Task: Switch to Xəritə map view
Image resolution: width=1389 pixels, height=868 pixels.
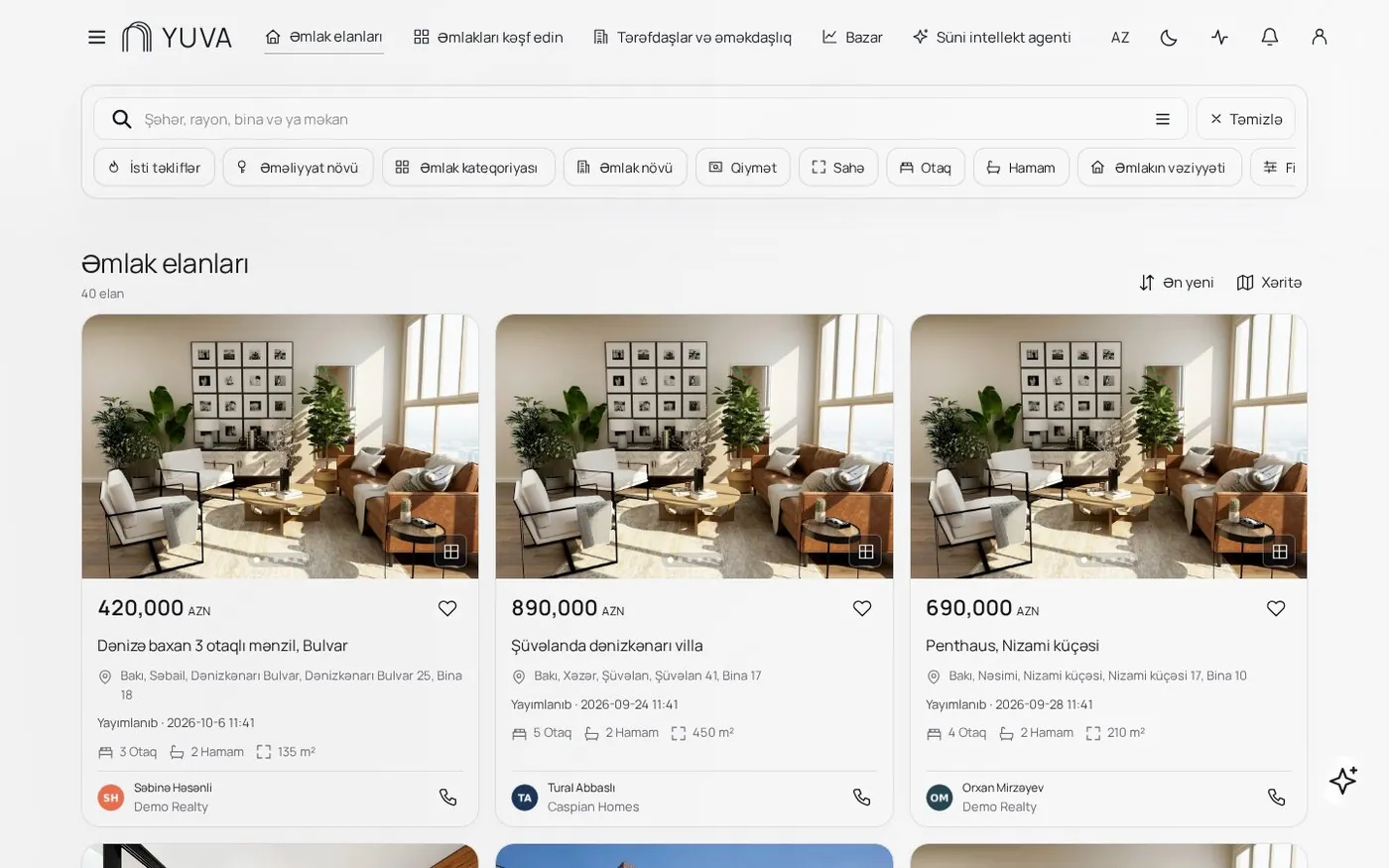Action: 1269,283
